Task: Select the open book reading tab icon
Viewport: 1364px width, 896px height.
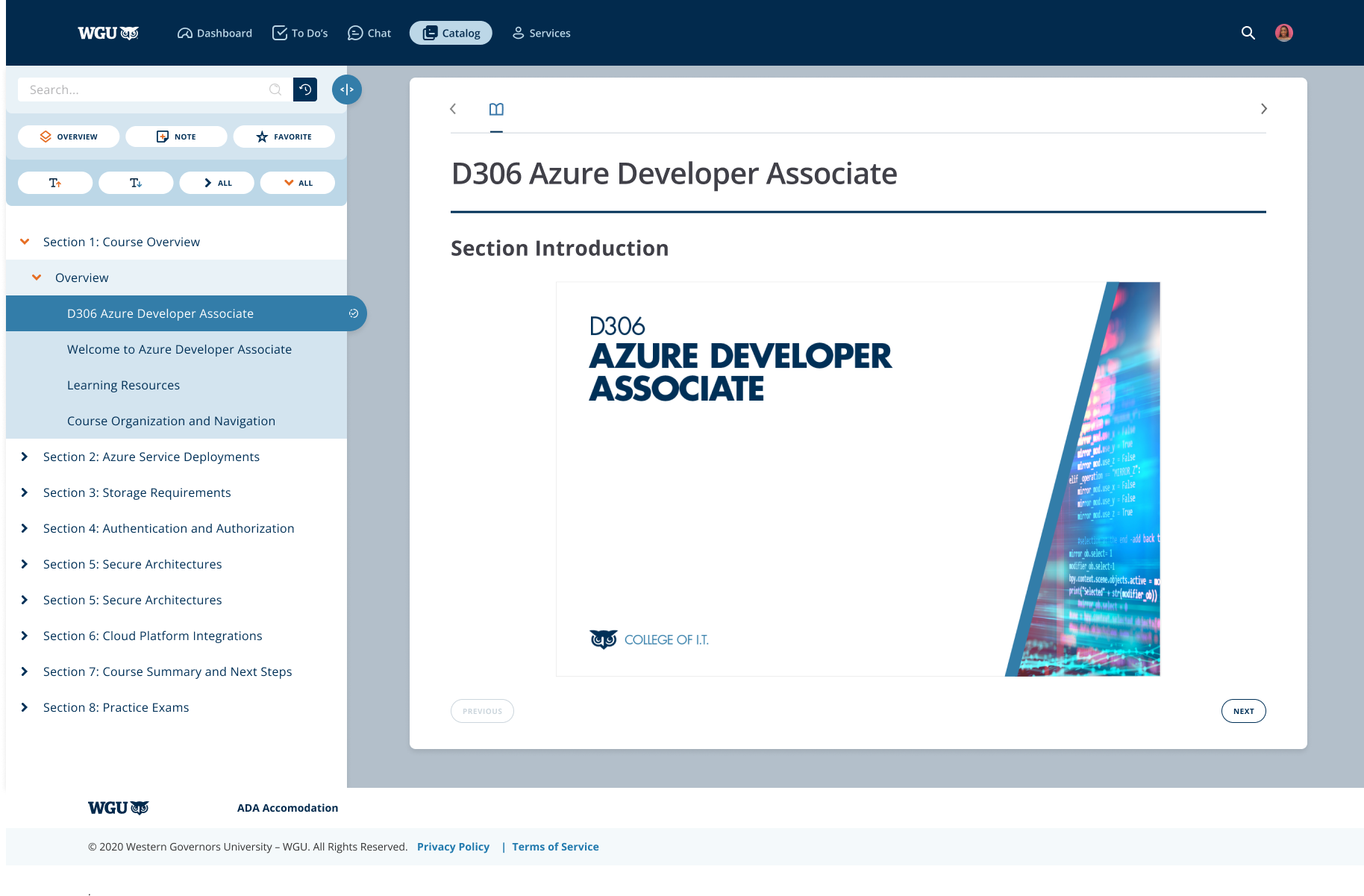Action: [496, 110]
